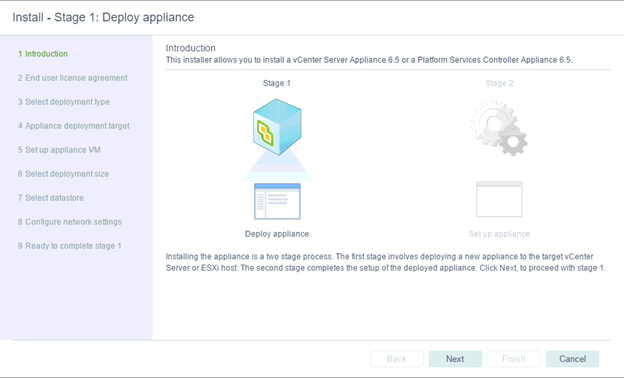Viewport: 624px width, 378px height.
Task: Click the Introduction heading in main pane
Action: [x=191, y=48]
